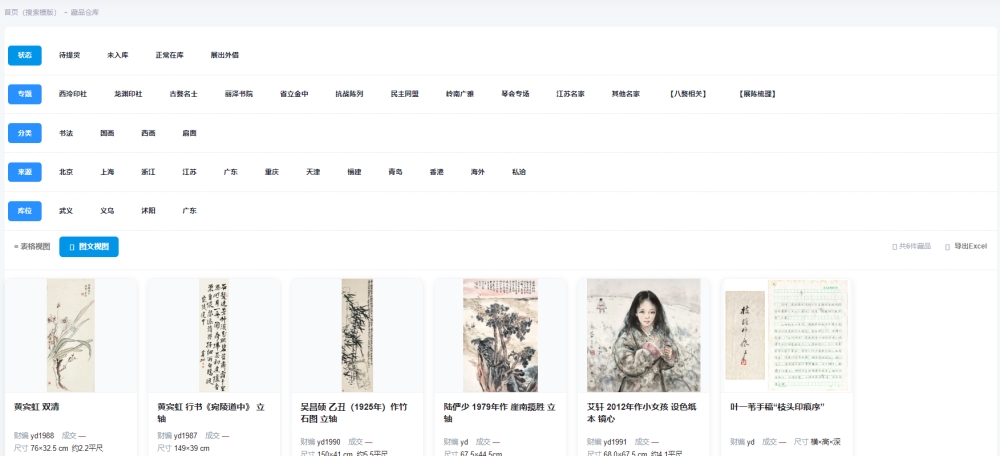Select the 其他名家 topic filter

(x=626, y=94)
